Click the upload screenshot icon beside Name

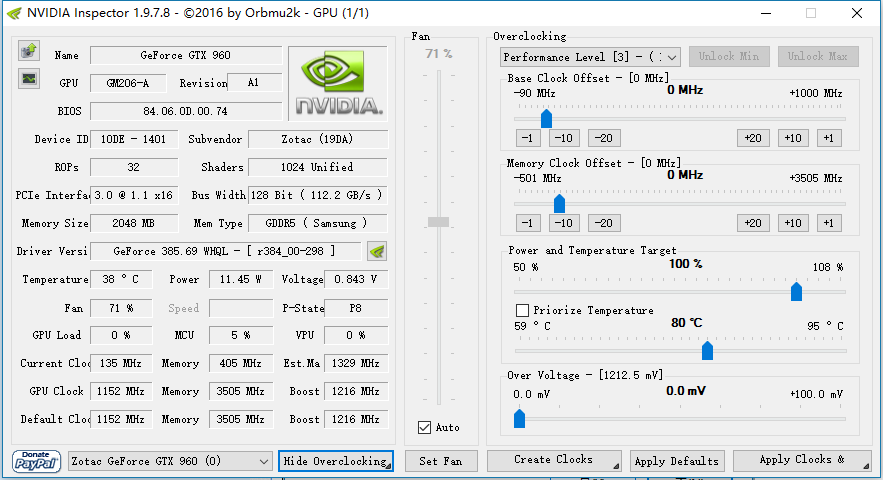click(x=29, y=51)
